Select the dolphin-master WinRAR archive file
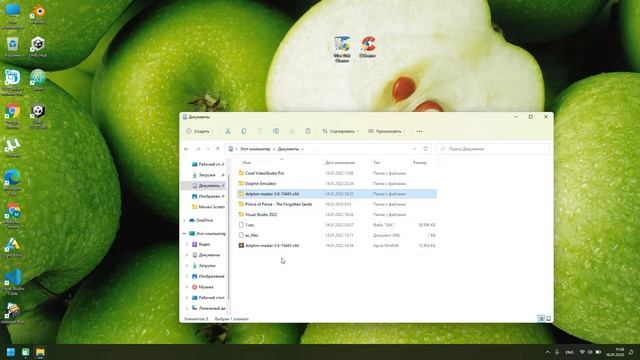The image size is (640, 360). point(337,245)
